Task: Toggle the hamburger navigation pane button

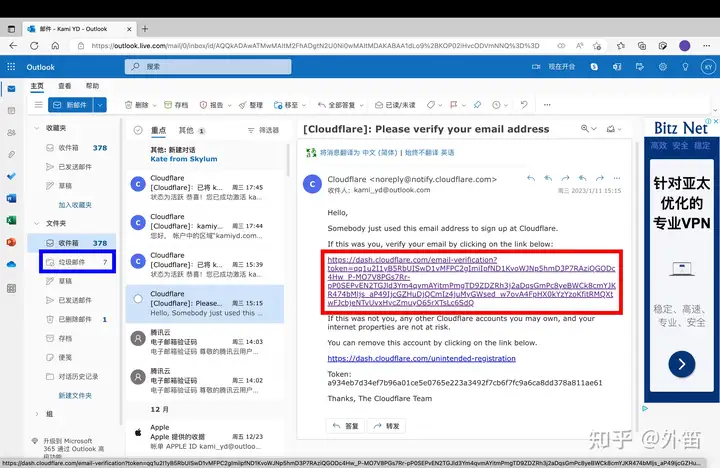Action: (x=39, y=105)
